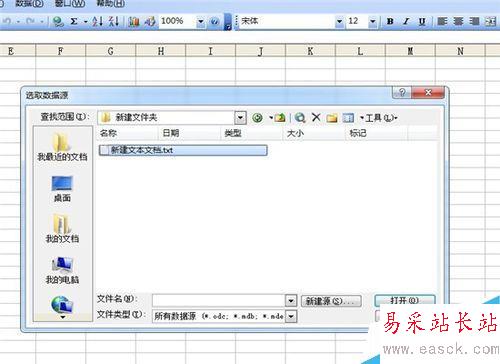The width and height of the screenshot is (500, 364).
Task: Click the network places globe icon
Action: [62, 304]
